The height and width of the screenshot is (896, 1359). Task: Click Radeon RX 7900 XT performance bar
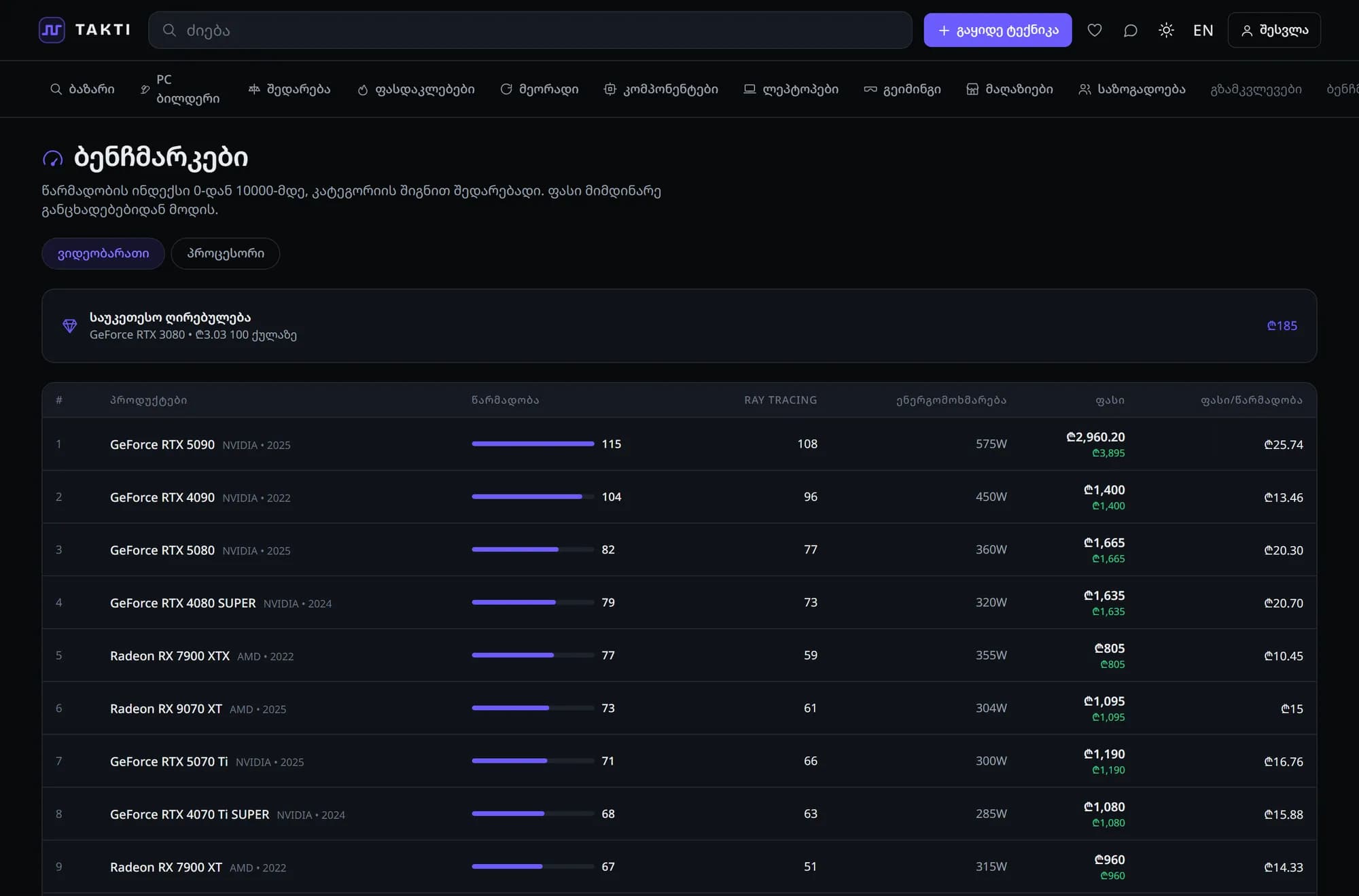click(533, 866)
